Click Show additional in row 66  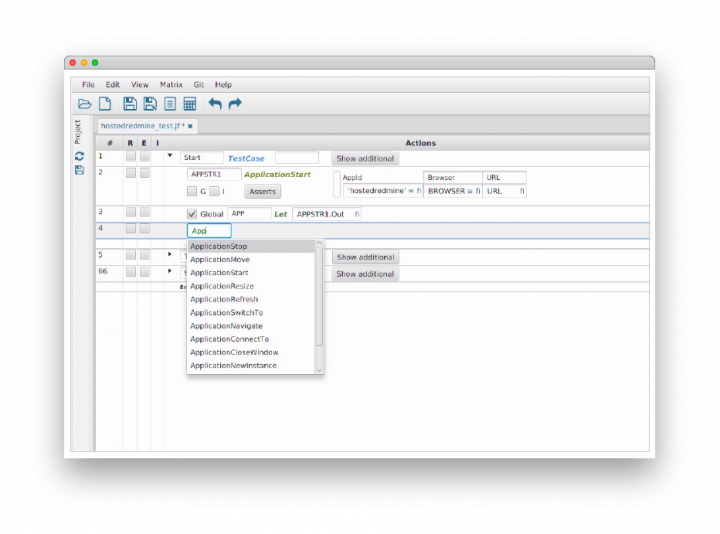pos(365,274)
